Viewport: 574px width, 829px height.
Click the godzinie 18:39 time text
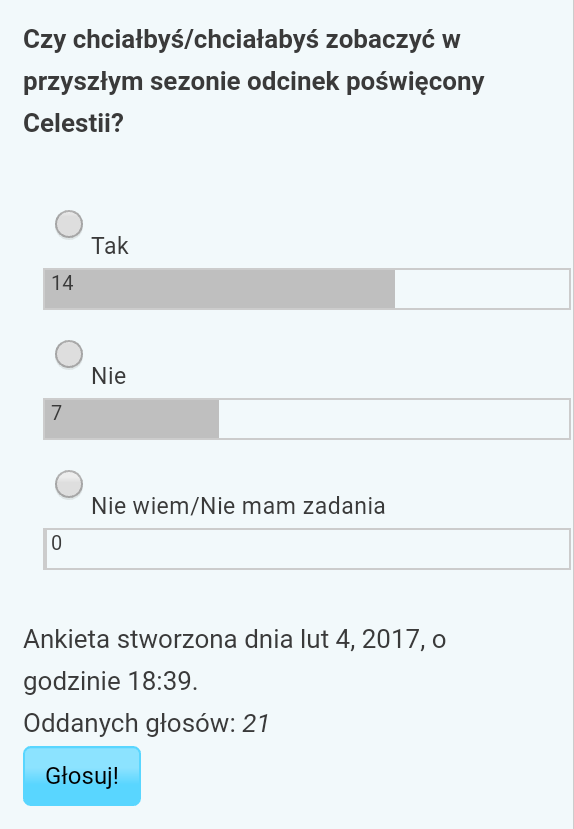pyautogui.click(x=110, y=681)
